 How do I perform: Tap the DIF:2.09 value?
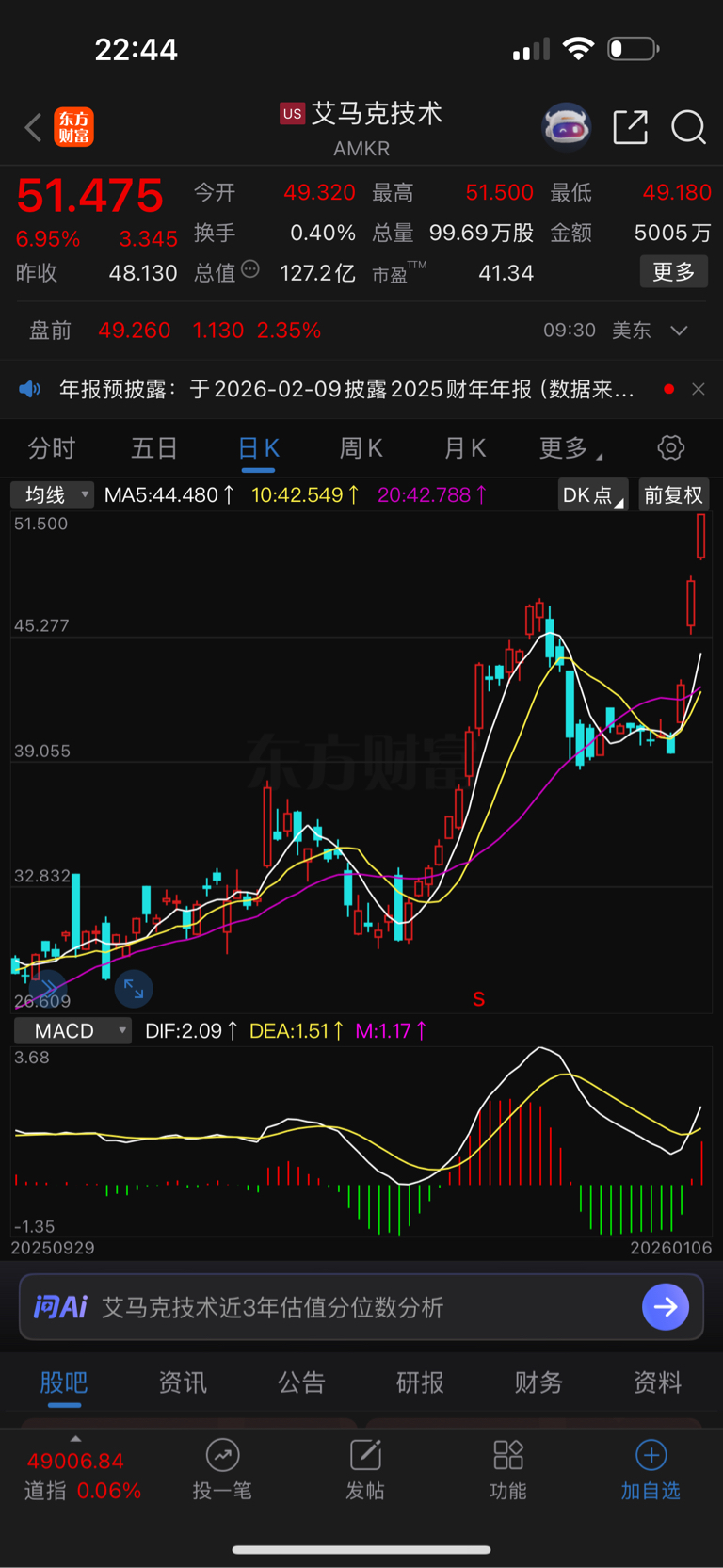click(x=191, y=1031)
